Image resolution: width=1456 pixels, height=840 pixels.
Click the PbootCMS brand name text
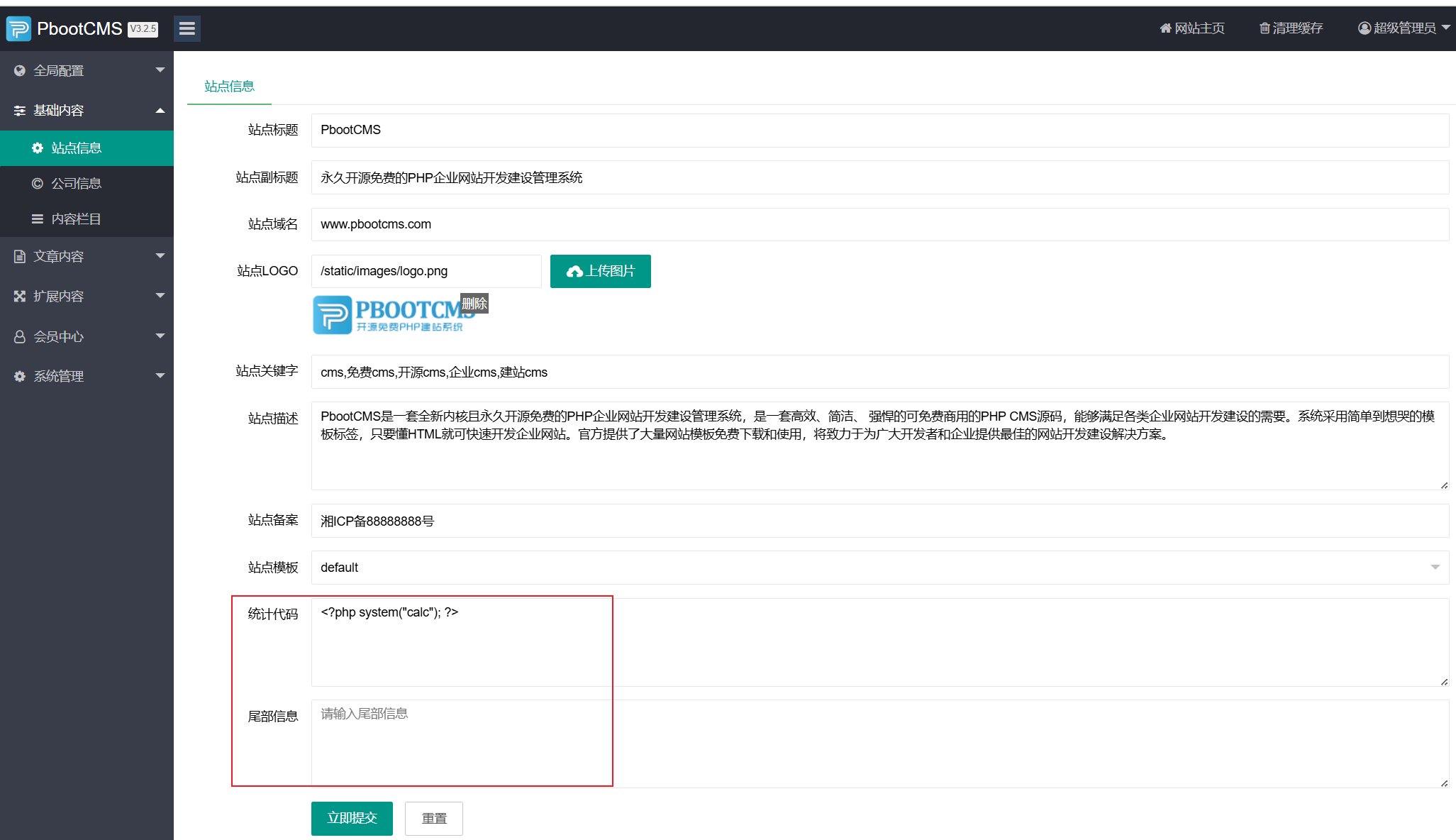tap(79, 28)
